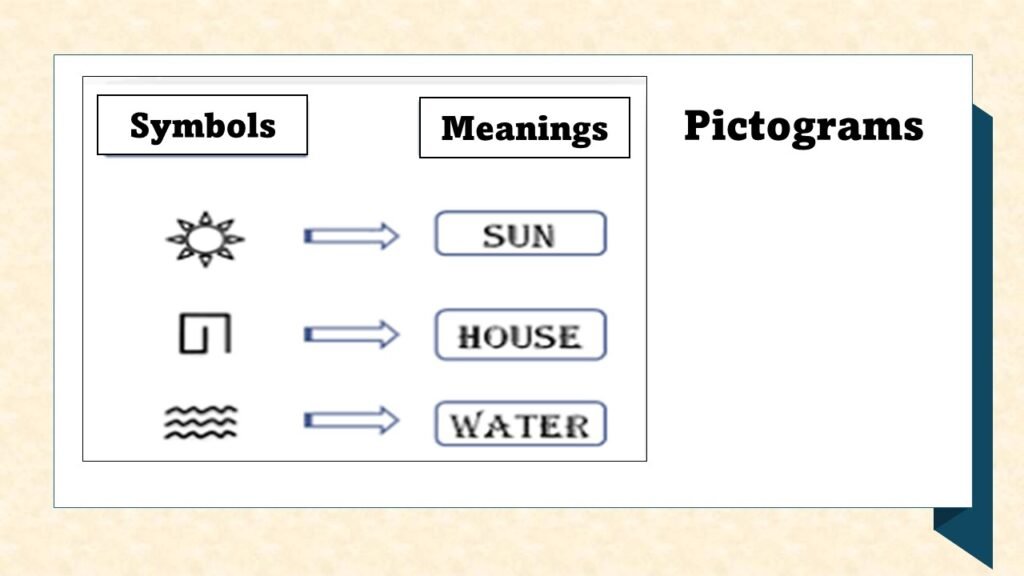Select the SUN meaning box
1024x576 pixels.
coord(520,233)
